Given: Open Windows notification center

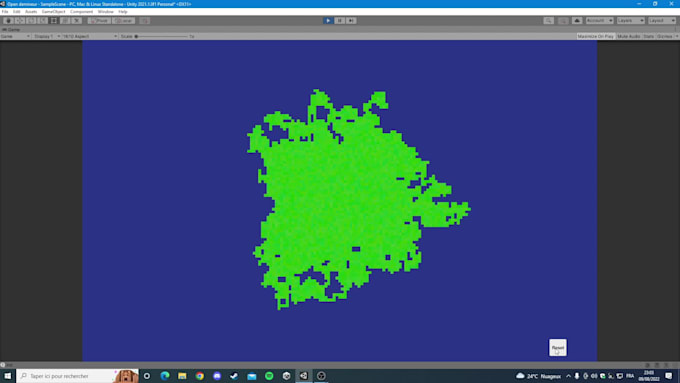Looking at the screenshot, I should (x=669, y=376).
